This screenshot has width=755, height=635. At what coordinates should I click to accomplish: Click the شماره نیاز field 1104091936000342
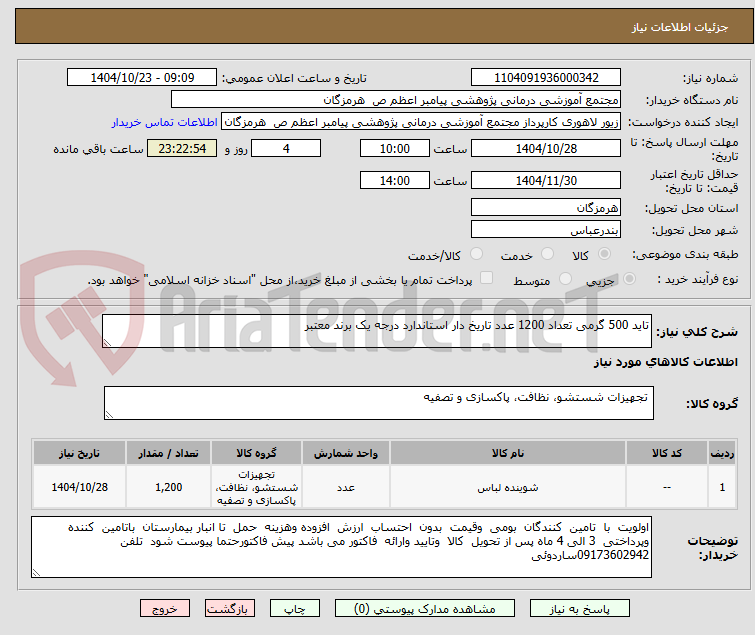[546, 78]
